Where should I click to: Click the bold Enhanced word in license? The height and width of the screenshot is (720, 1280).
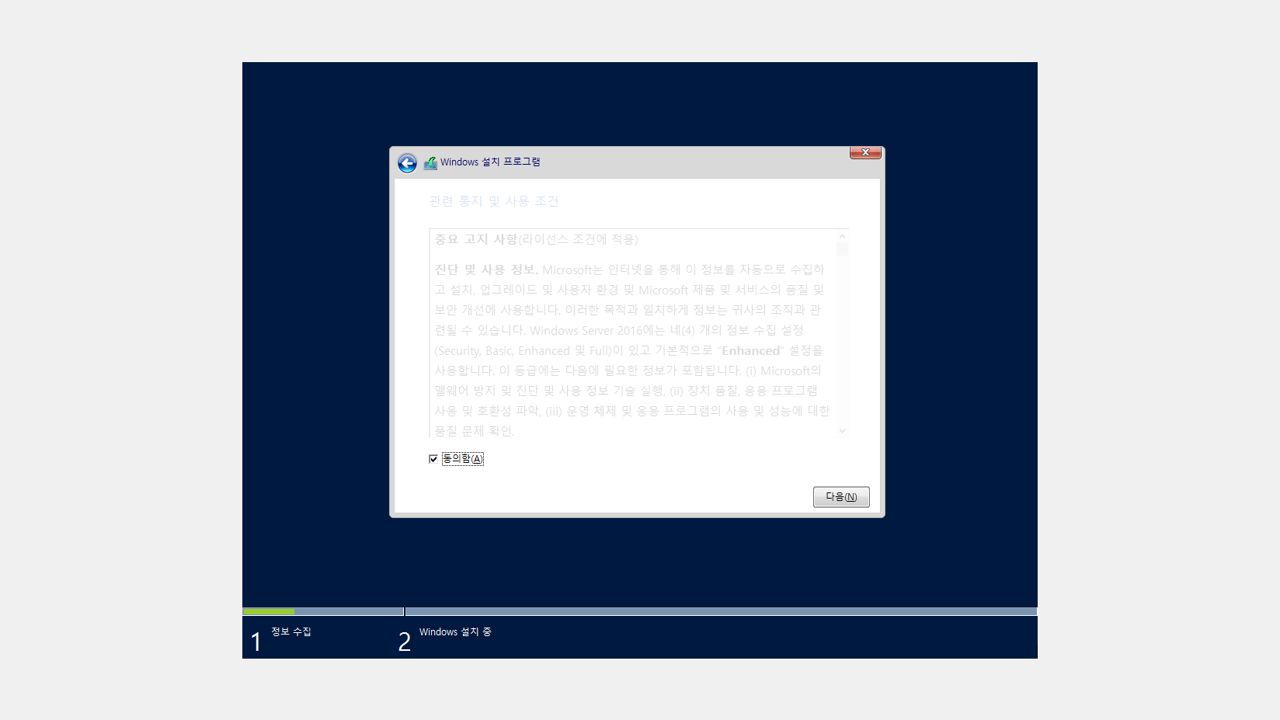point(750,351)
